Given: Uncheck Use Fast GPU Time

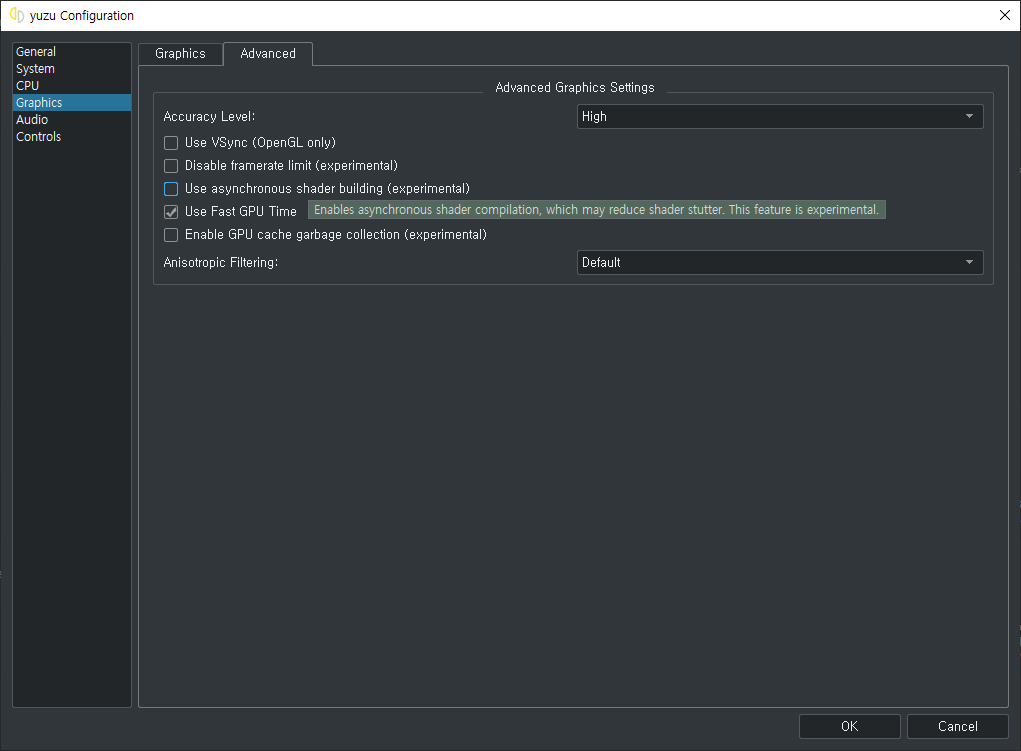Looking at the screenshot, I should tap(171, 212).
